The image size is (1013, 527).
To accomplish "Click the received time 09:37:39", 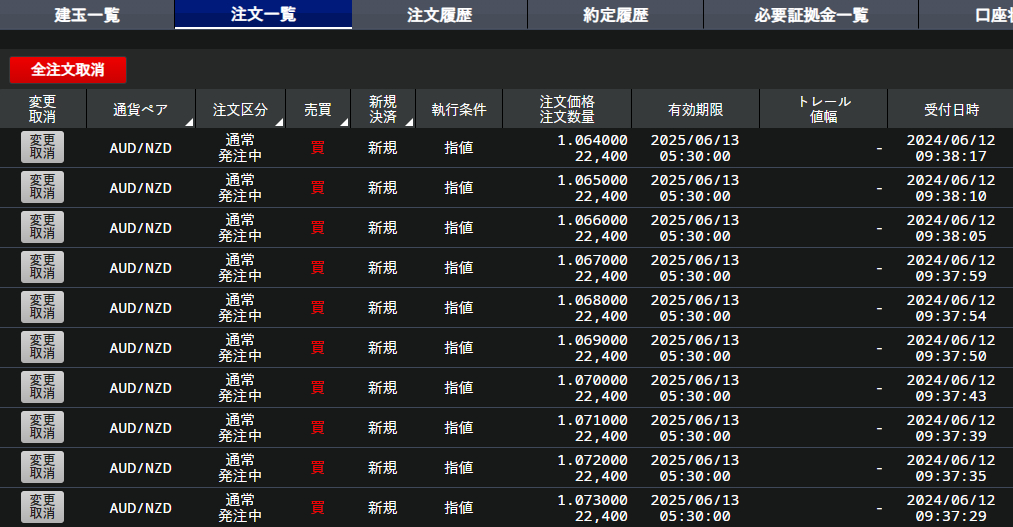I will point(951,437).
